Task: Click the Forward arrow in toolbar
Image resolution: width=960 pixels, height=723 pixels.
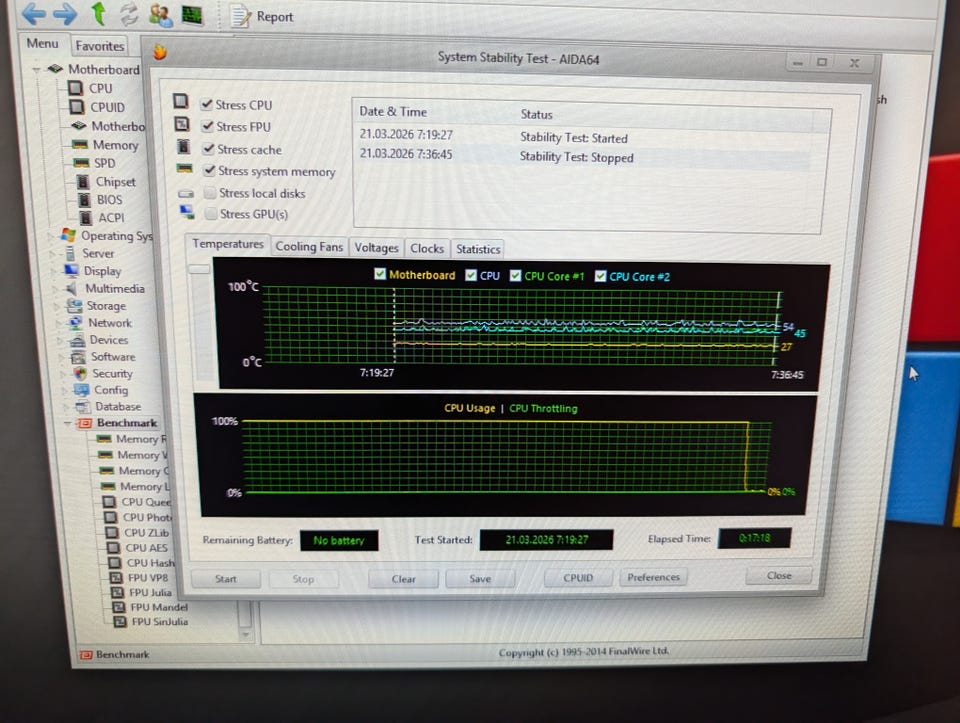Action: tap(64, 13)
